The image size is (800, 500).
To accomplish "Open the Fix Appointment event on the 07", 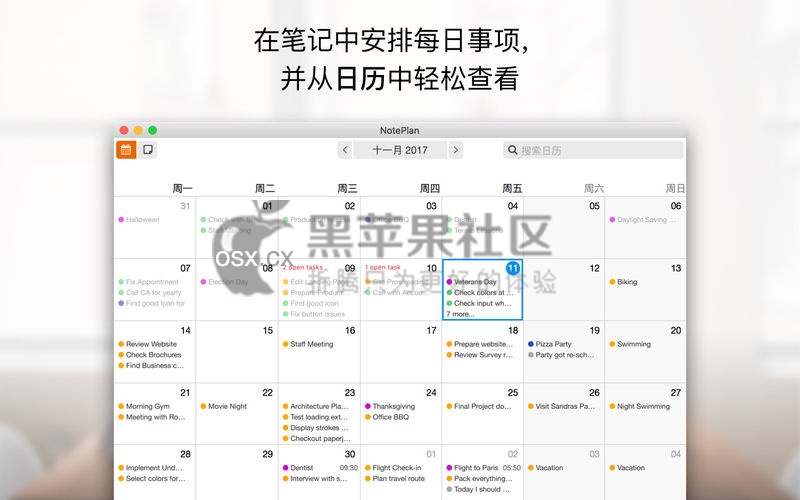I will point(148,282).
